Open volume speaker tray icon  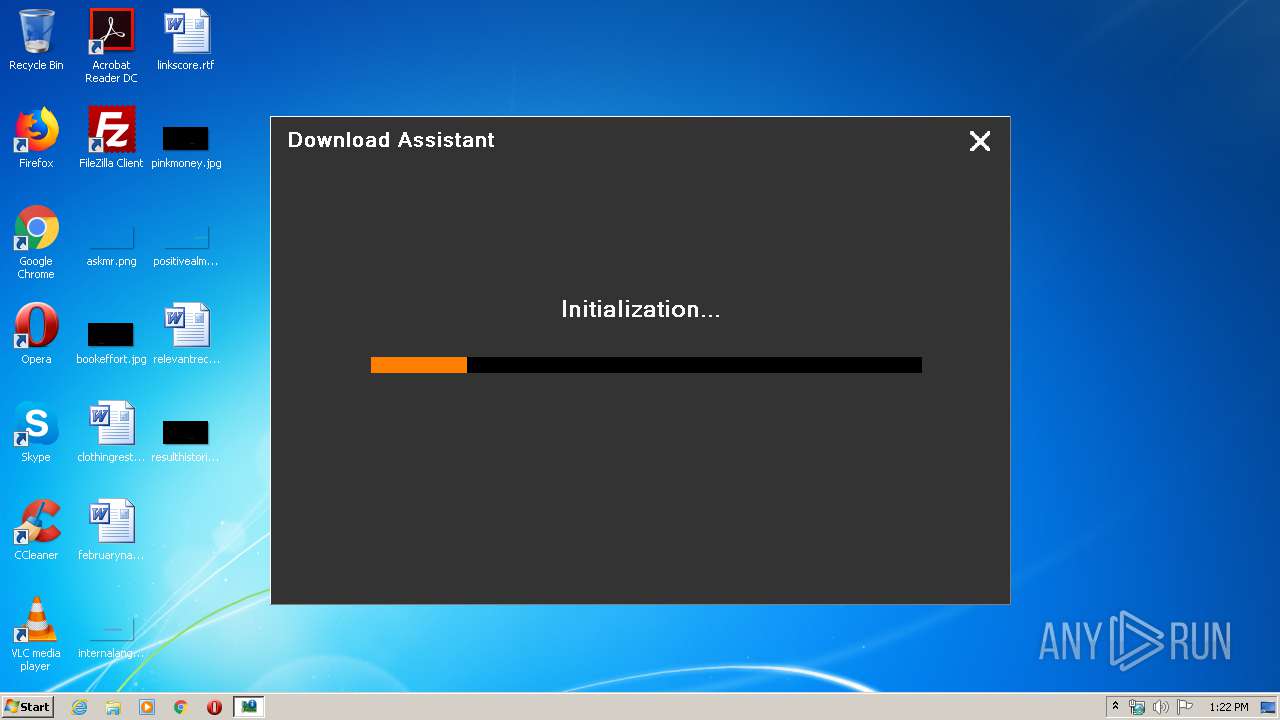(x=1161, y=707)
